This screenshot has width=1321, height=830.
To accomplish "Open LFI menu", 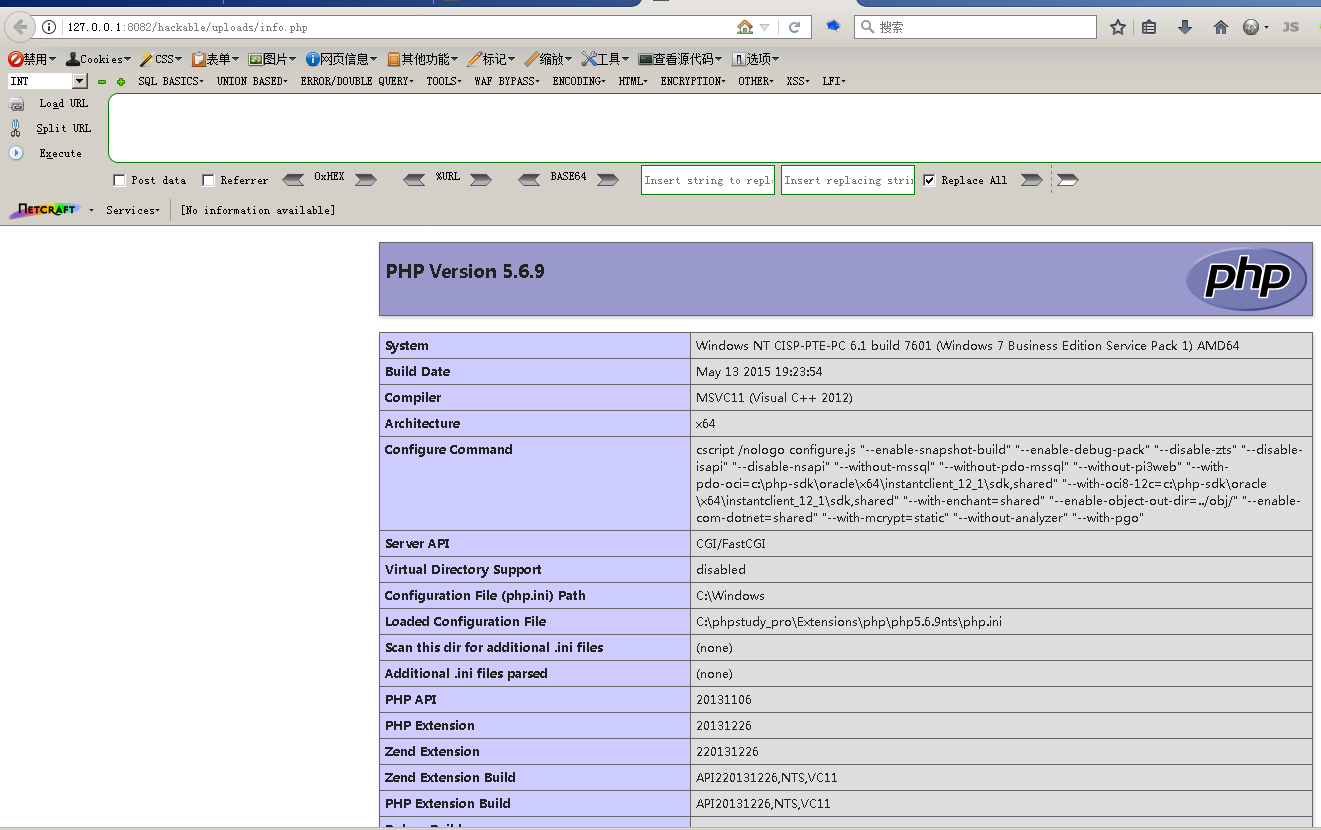I will click(x=834, y=81).
